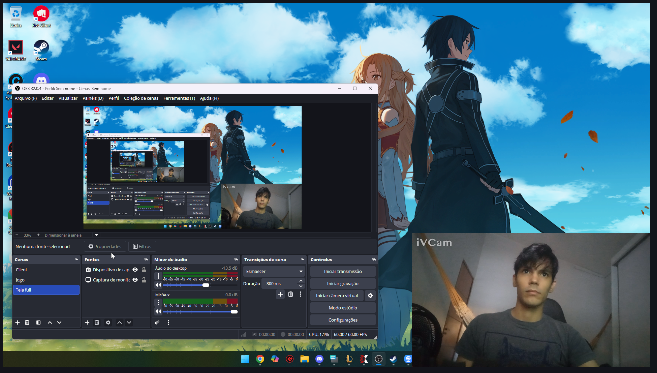Open the Riot Client desktop shortcut

(x=41, y=16)
